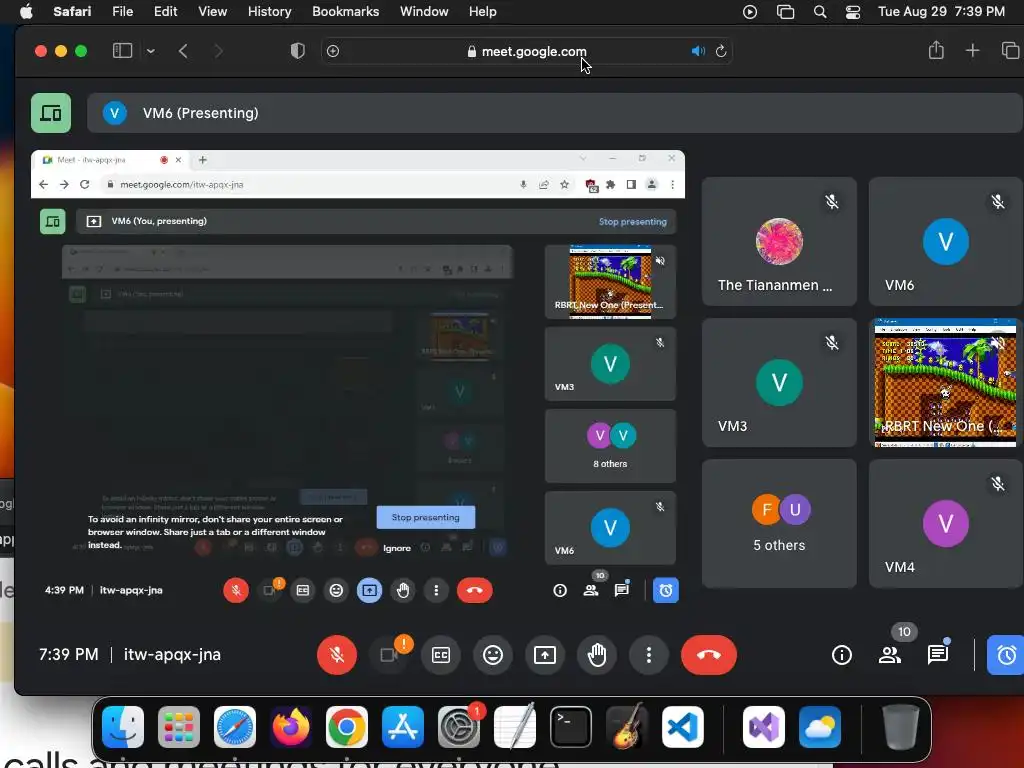Go back in Safari

pyautogui.click(x=184, y=51)
